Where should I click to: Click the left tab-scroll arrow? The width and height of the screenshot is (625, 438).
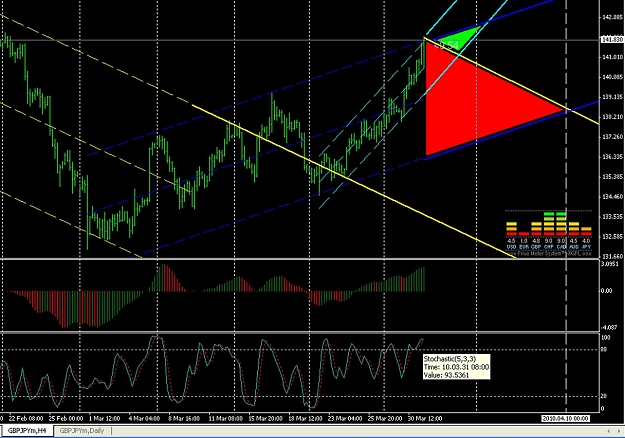[608, 431]
